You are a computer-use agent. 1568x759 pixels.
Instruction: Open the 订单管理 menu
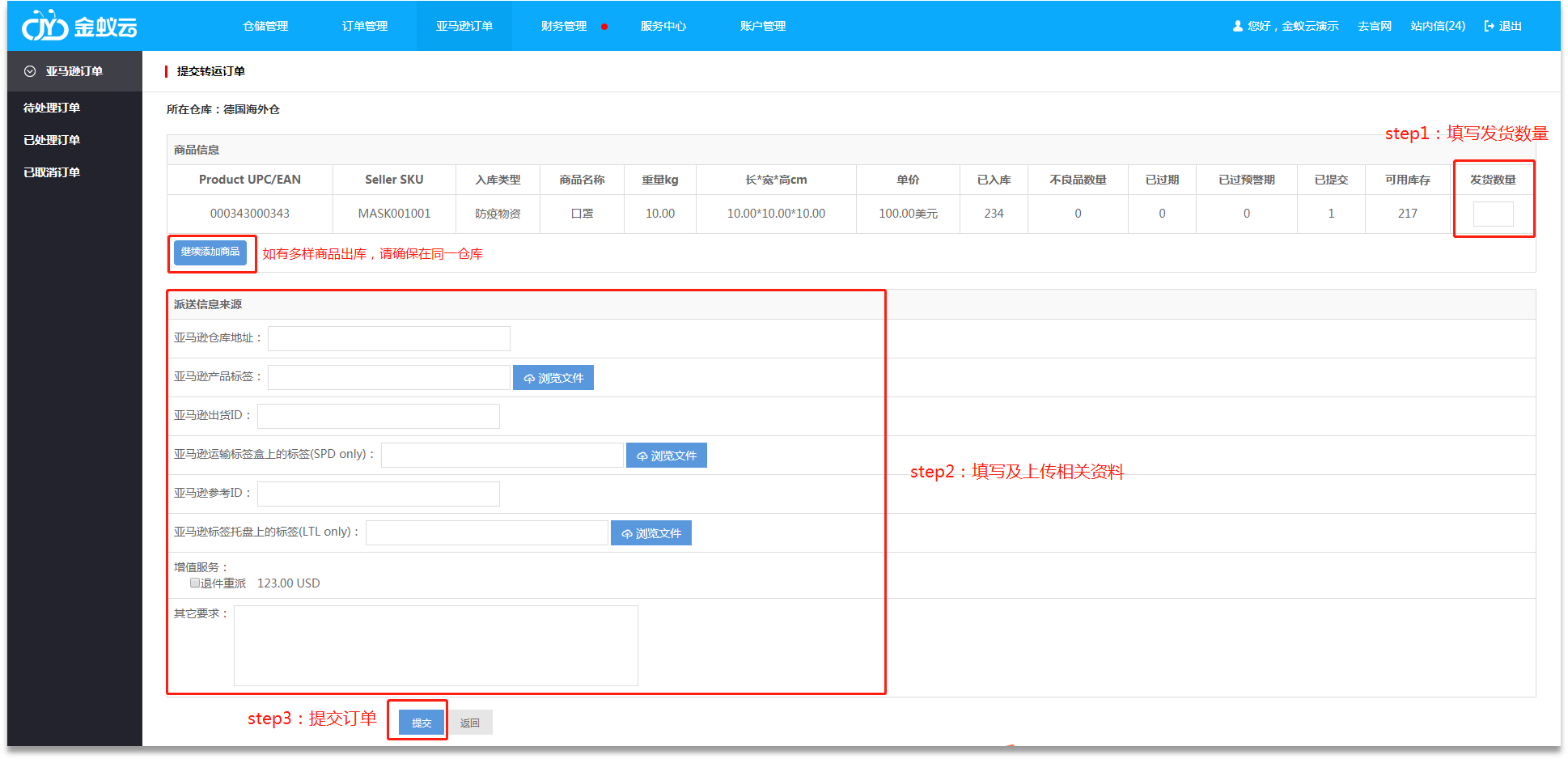pyautogui.click(x=365, y=26)
